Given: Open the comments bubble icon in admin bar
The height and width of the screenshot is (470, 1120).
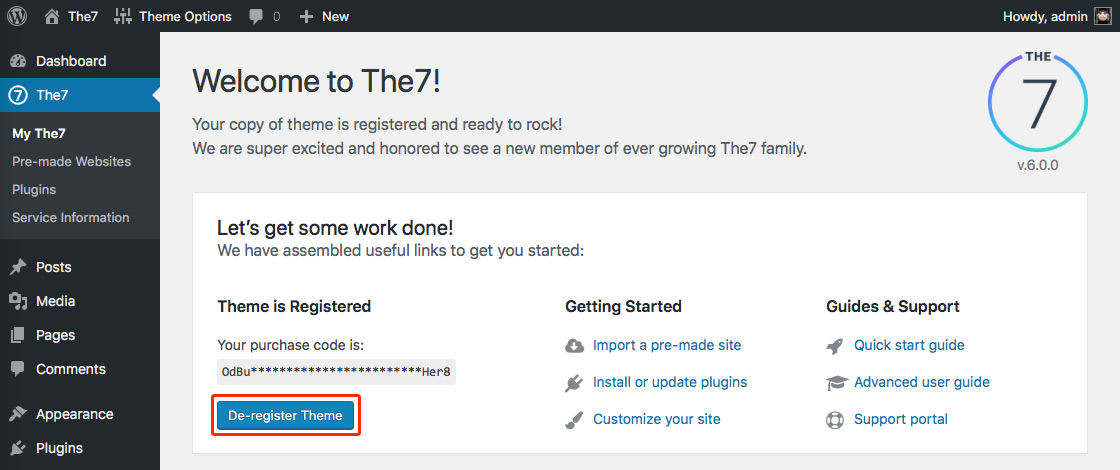Looking at the screenshot, I should [257, 16].
